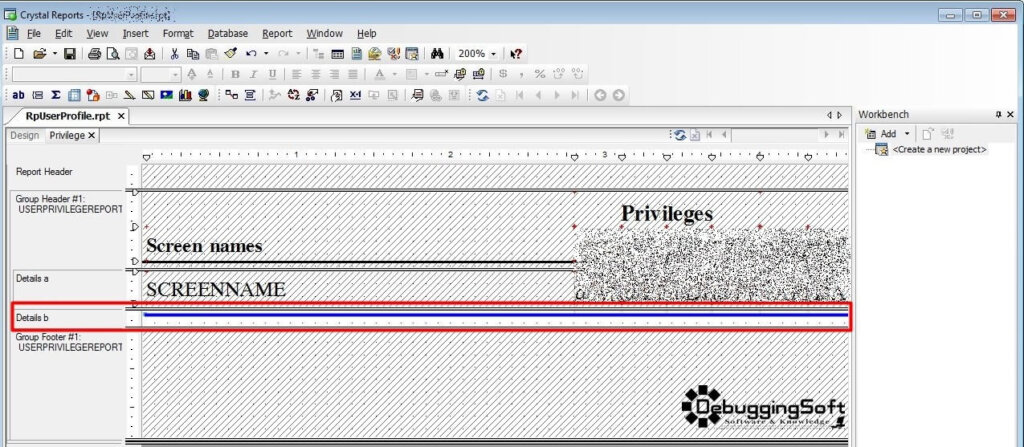The image size is (1024, 447).
Task: Open the Formula Workshop X+1 icon
Action: click(355, 95)
